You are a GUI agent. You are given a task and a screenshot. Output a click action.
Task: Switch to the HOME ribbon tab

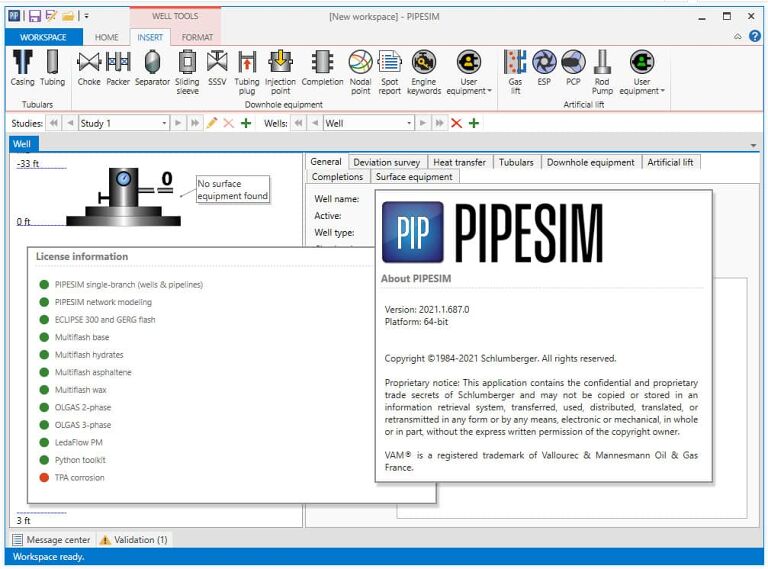click(107, 37)
